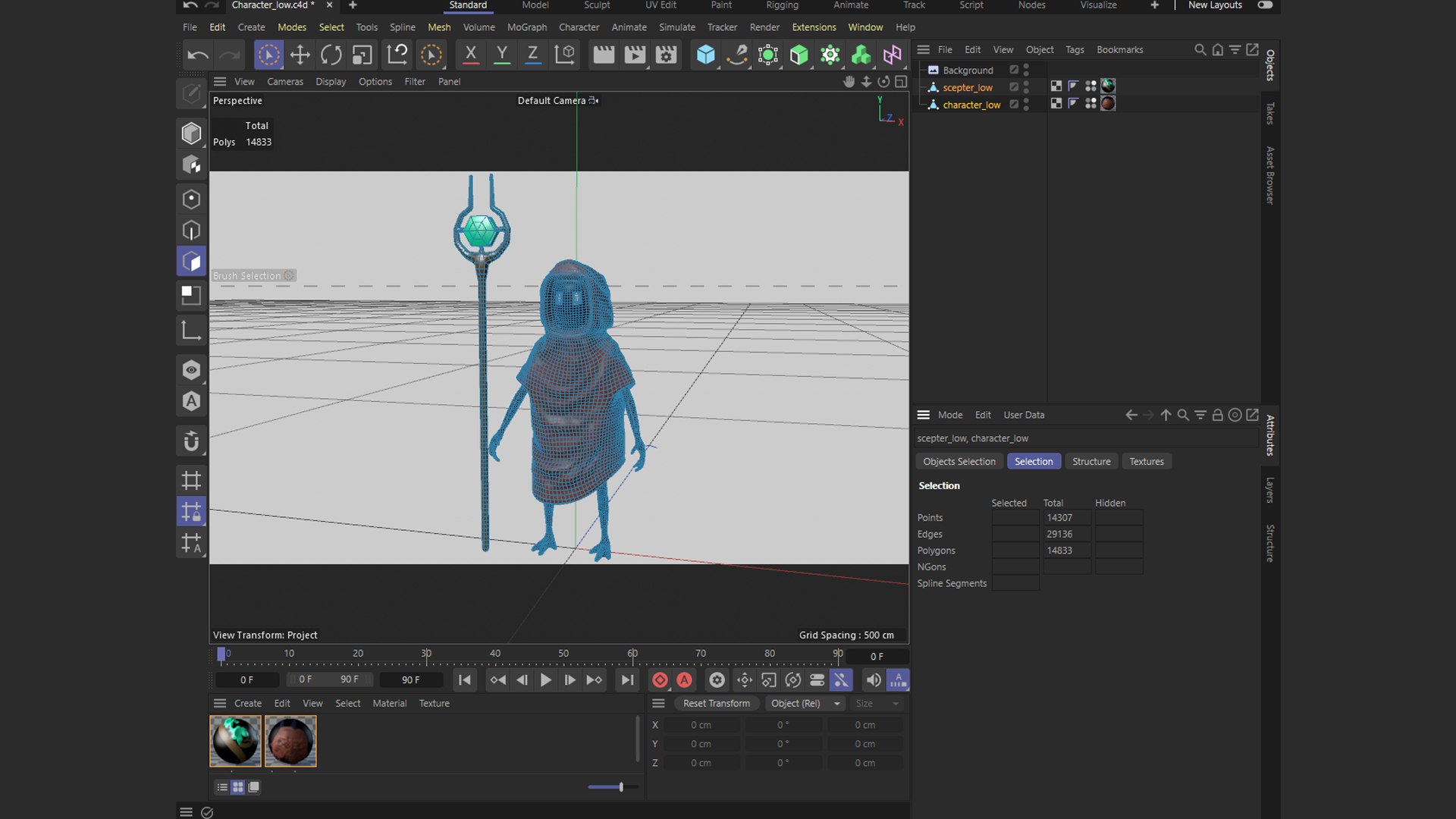
Task: Click the timeline frame 0 marker
Action: tap(221, 654)
